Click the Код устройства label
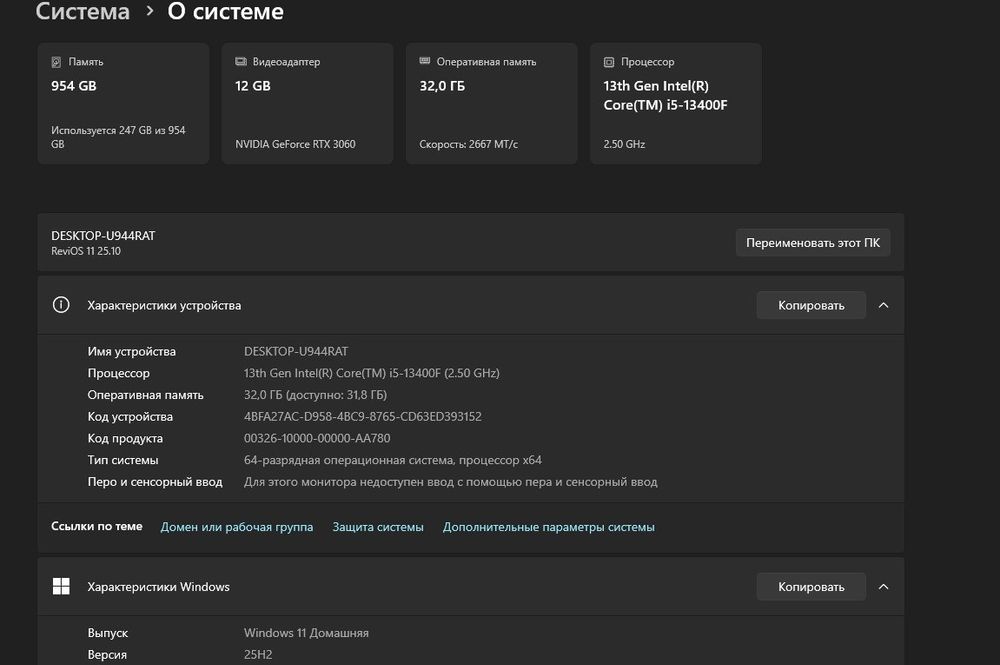The height and width of the screenshot is (665, 1000). (x=130, y=416)
